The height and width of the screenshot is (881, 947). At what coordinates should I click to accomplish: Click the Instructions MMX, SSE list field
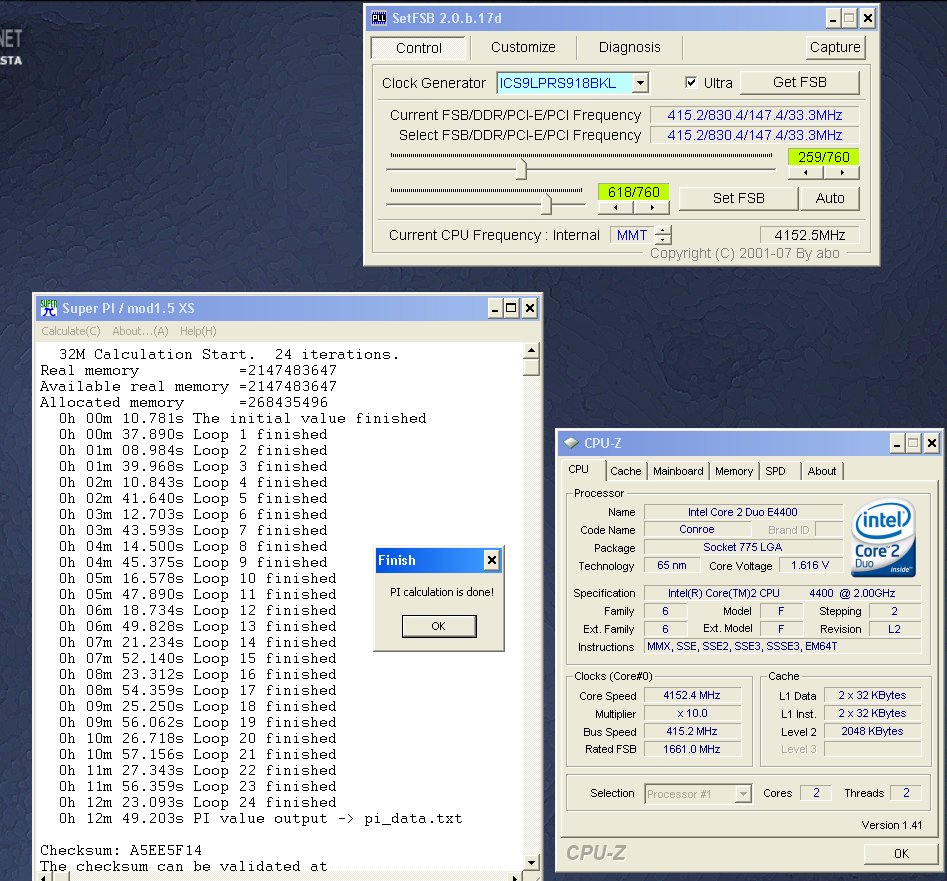(x=782, y=646)
